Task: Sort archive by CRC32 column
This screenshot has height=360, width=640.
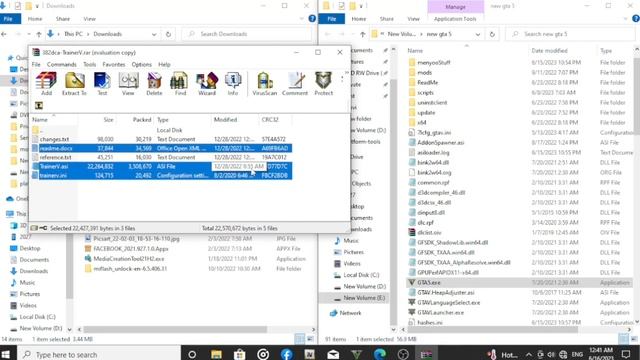Action: pyautogui.click(x=270, y=120)
